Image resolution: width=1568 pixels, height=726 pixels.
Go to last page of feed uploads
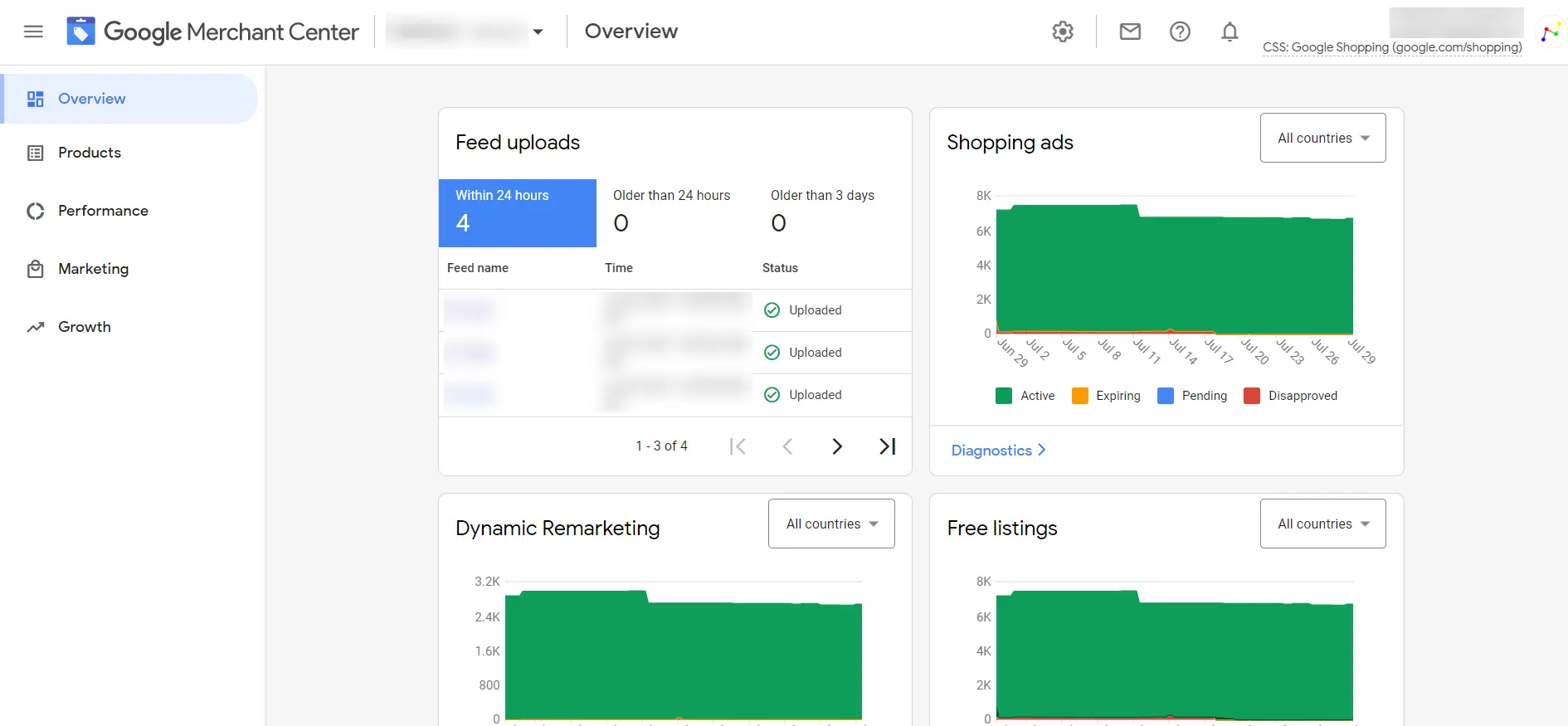click(x=887, y=446)
